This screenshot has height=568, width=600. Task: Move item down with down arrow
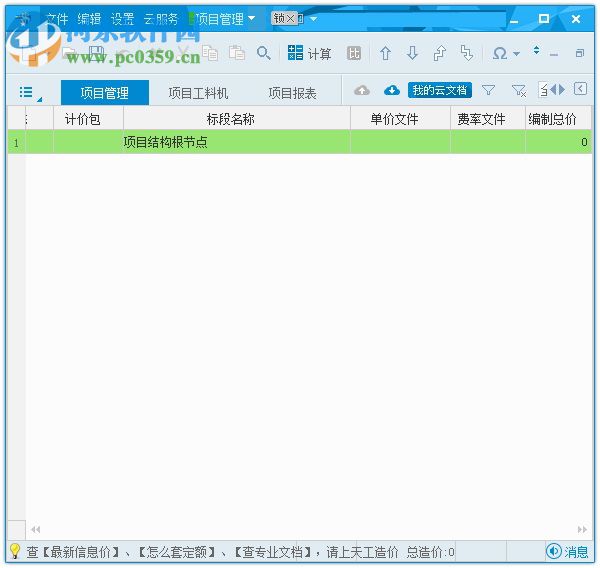(x=412, y=53)
